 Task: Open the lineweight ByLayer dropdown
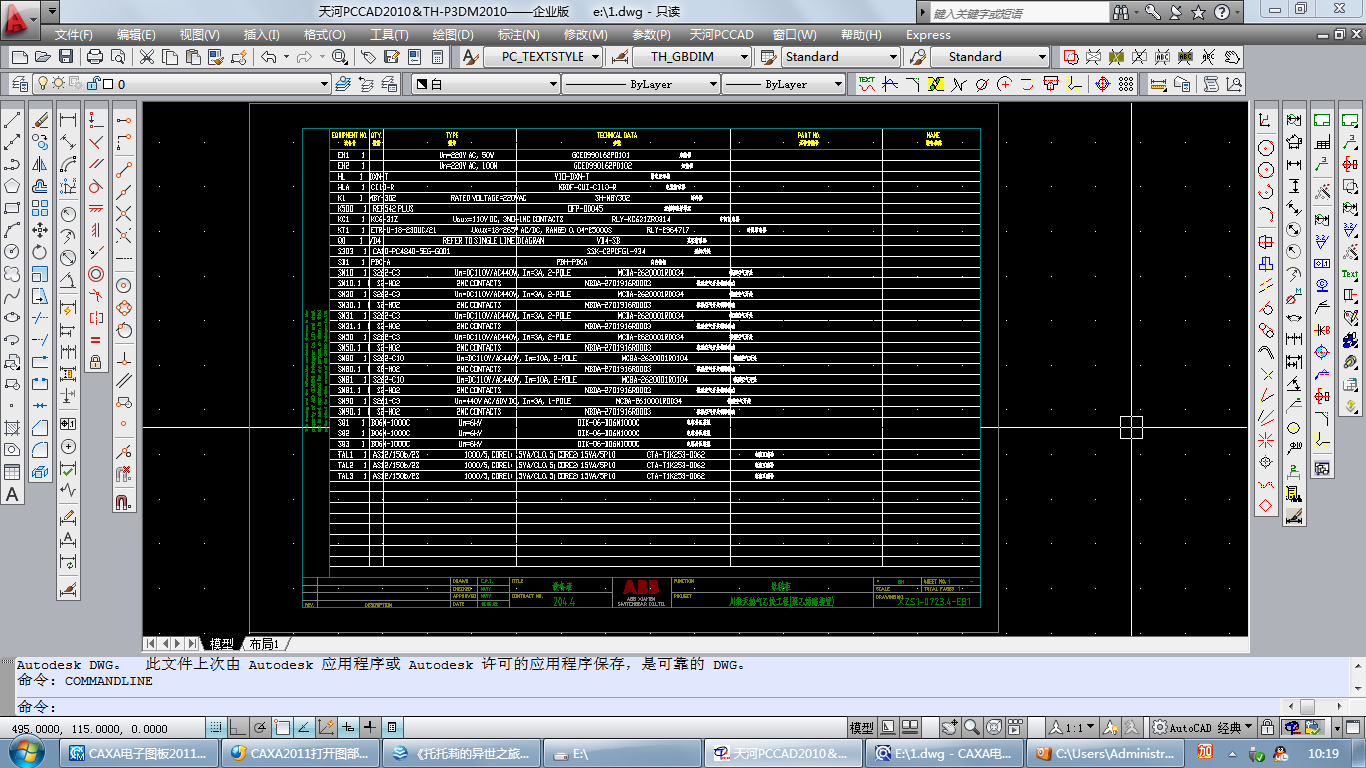tap(784, 84)
